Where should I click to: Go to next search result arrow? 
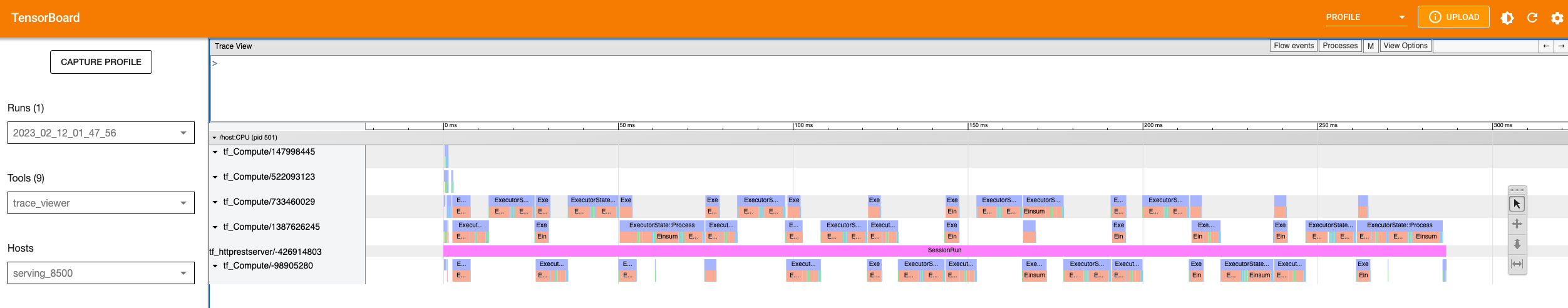click(1561, 46)
